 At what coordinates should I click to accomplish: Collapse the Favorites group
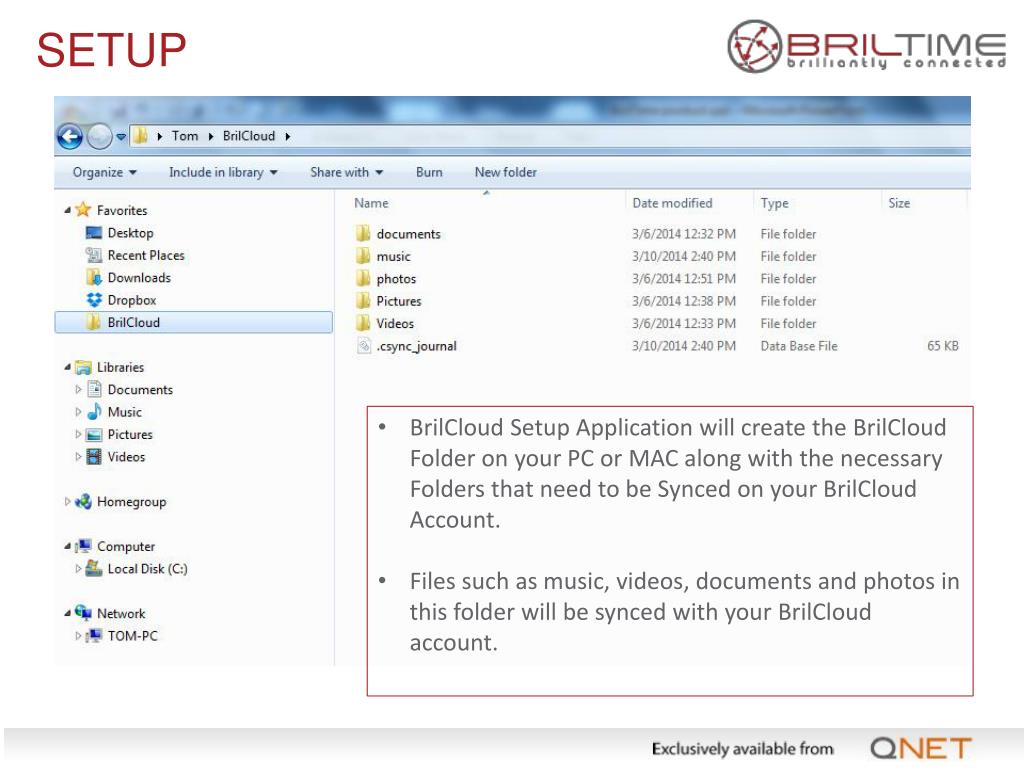(67, 210)
